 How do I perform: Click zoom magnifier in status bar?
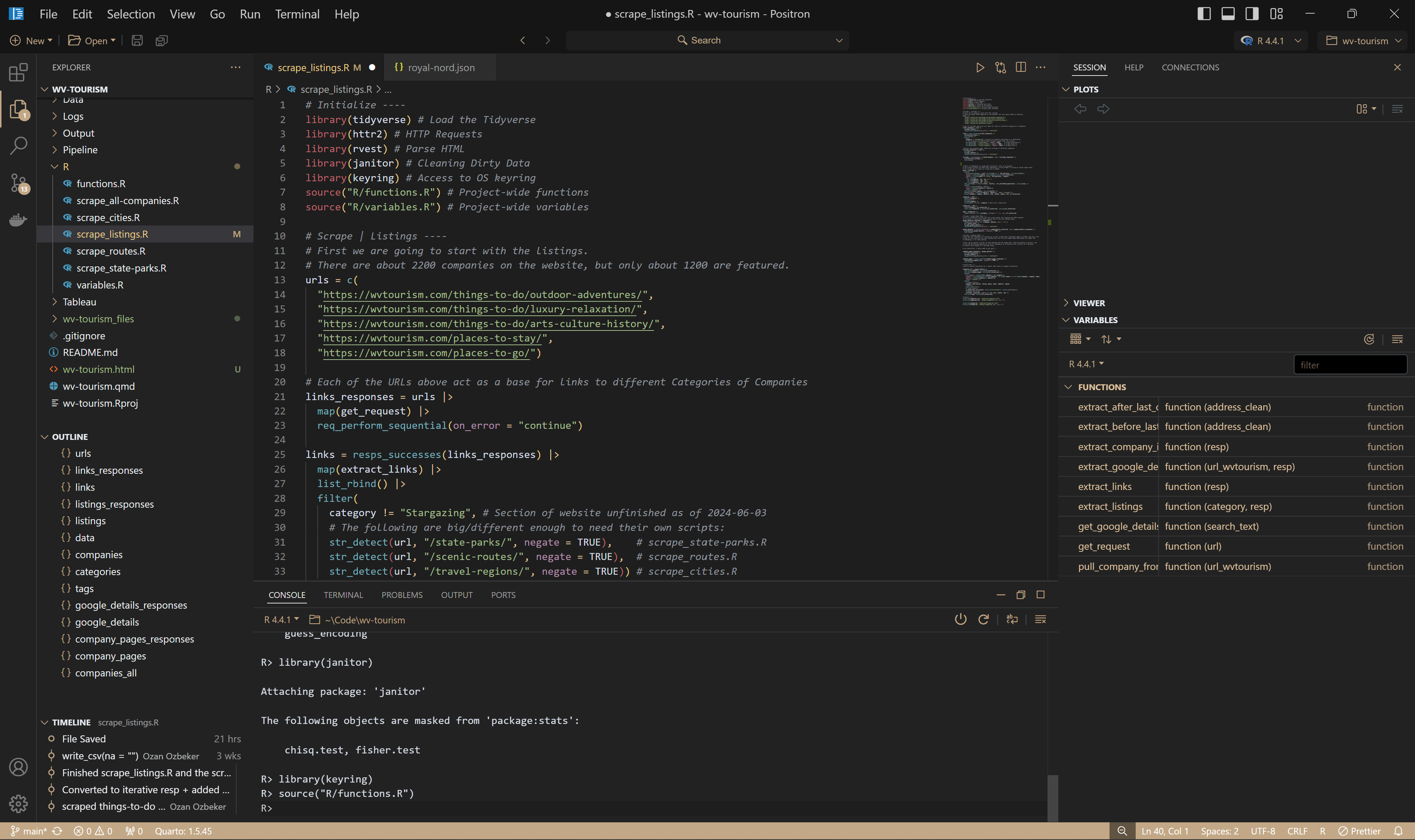pos(1122,831)
